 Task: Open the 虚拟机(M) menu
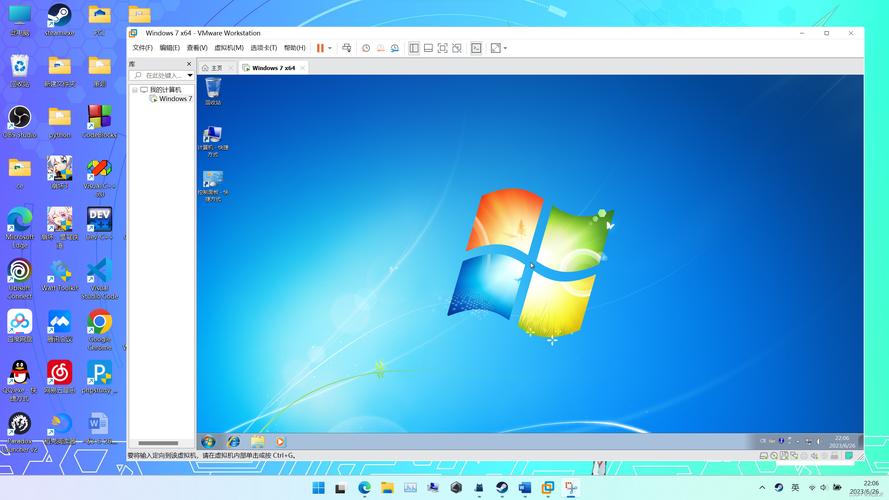[228, 48]
